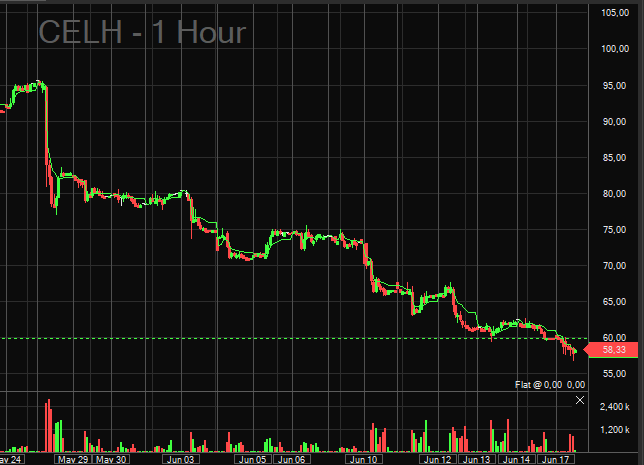644x465 pixels.
Task: Select the Jun 10 date label
Action: pyautogui.click(x=363, y=460)
